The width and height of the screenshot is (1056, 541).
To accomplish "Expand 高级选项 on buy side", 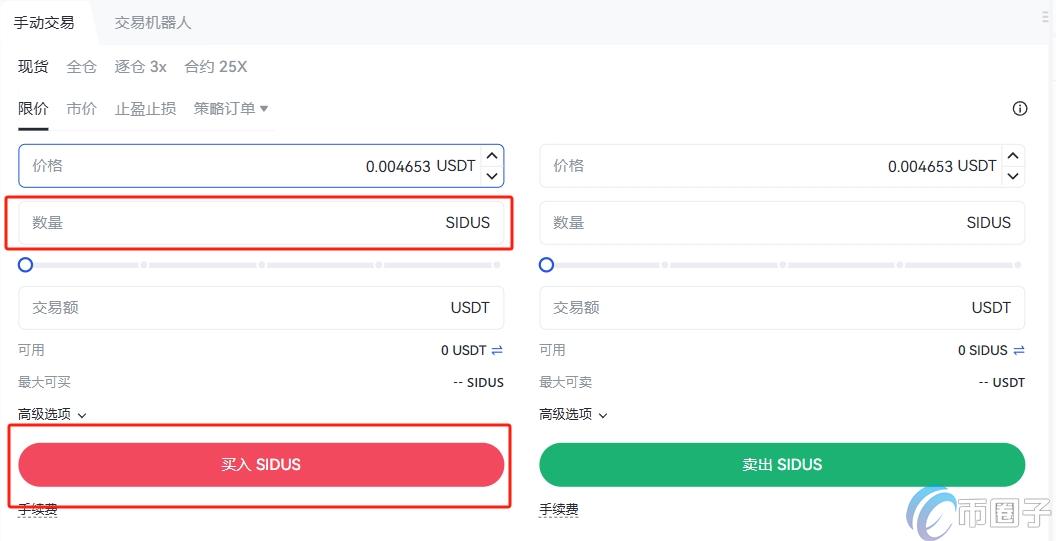I will [x=52, y=414].
